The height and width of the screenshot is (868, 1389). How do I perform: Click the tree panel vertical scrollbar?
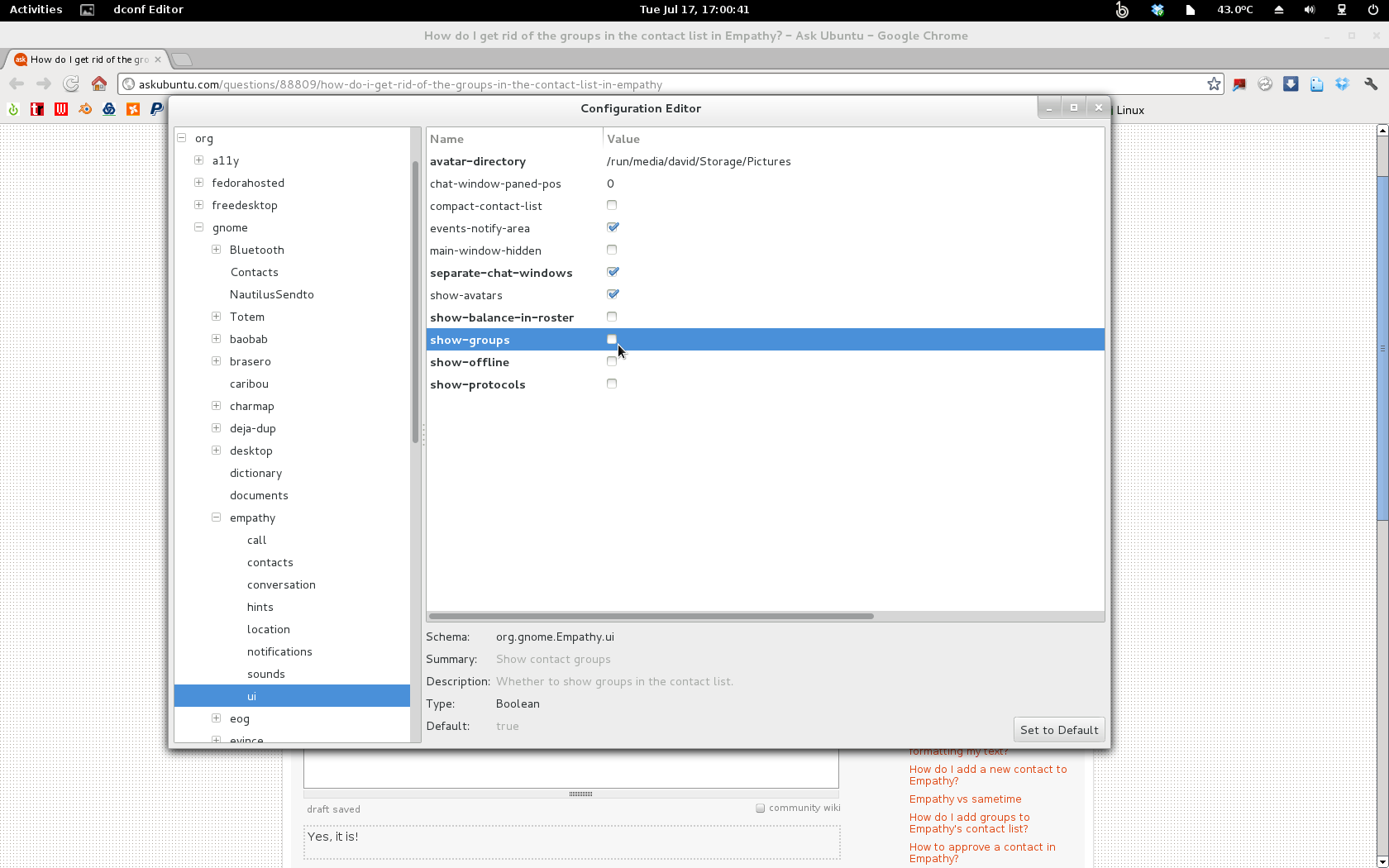click(415, 302)
